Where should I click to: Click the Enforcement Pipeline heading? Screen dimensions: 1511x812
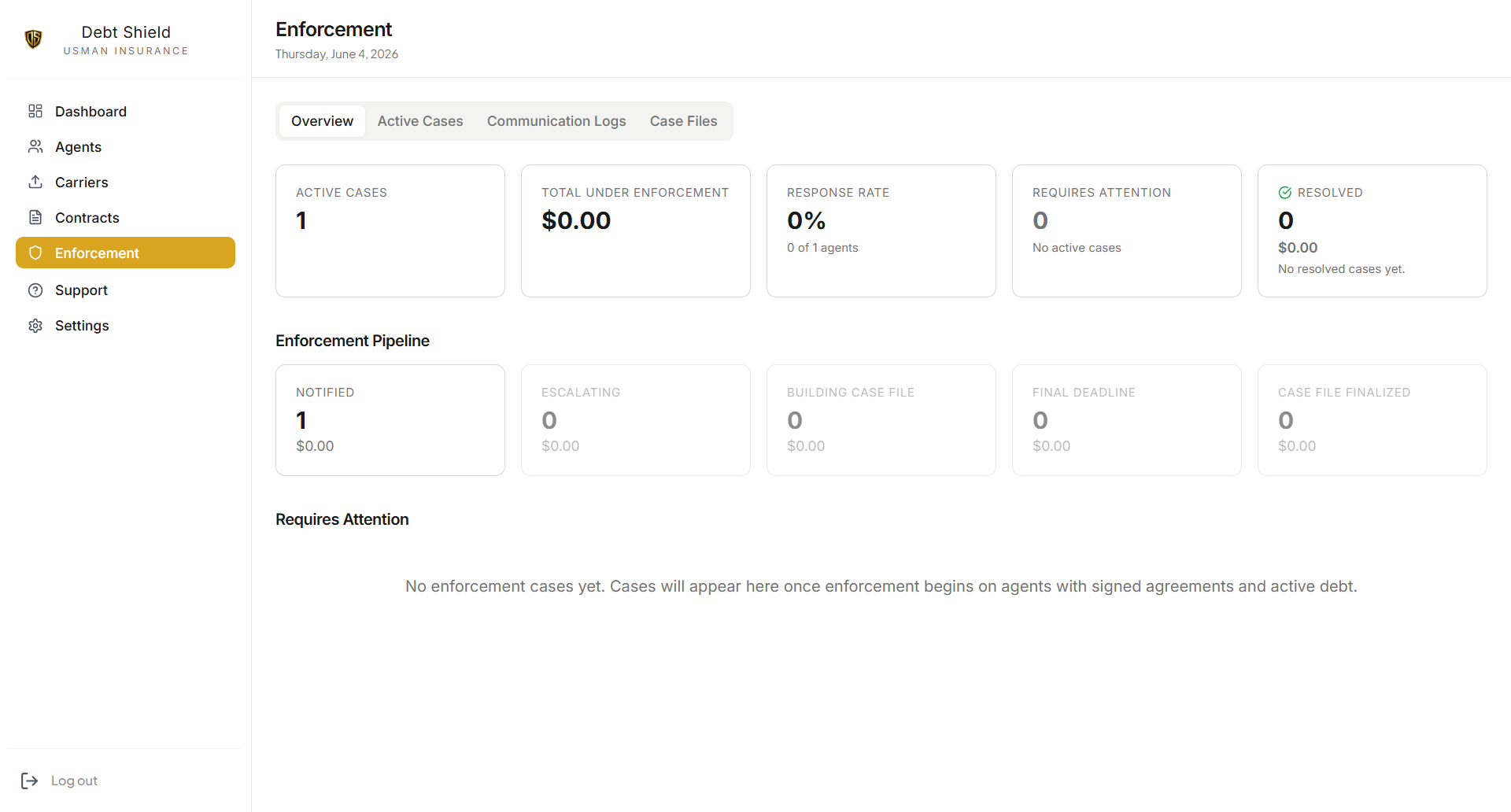[353, 341]
